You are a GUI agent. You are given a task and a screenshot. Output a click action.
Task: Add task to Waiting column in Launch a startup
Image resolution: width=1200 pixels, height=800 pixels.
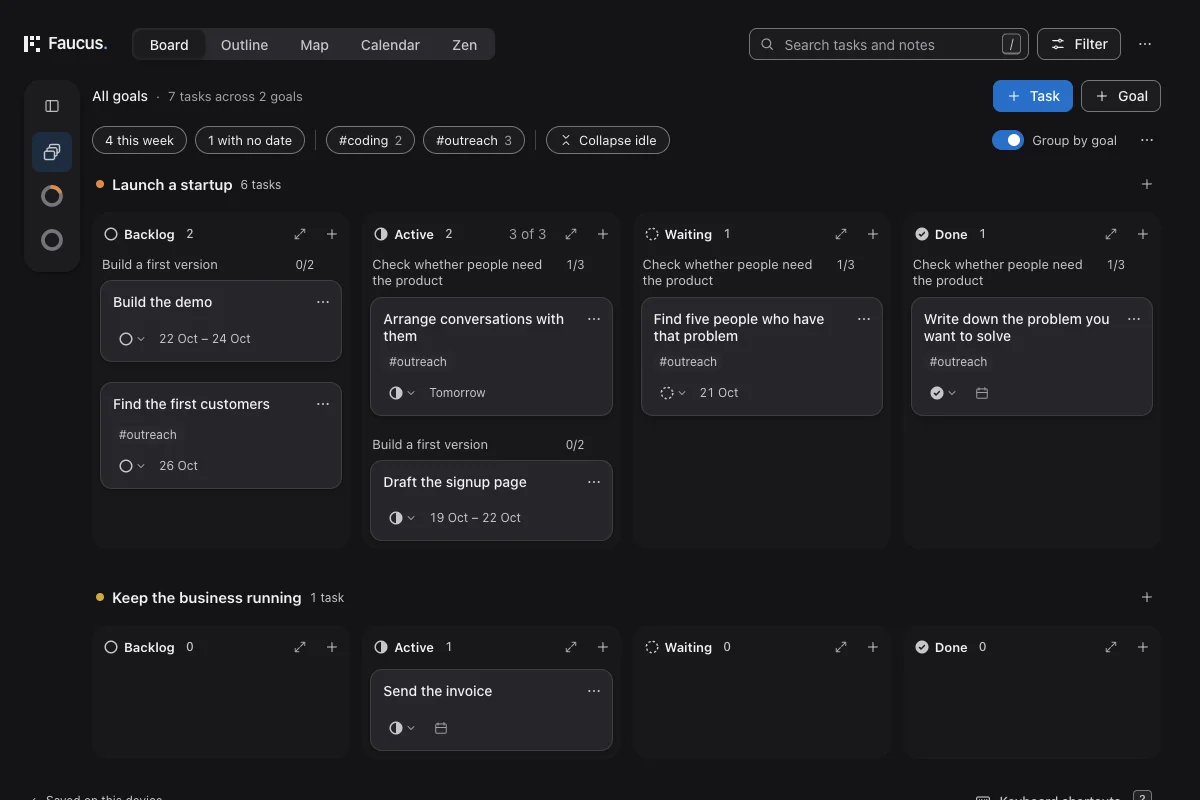[x=873, y=234]
